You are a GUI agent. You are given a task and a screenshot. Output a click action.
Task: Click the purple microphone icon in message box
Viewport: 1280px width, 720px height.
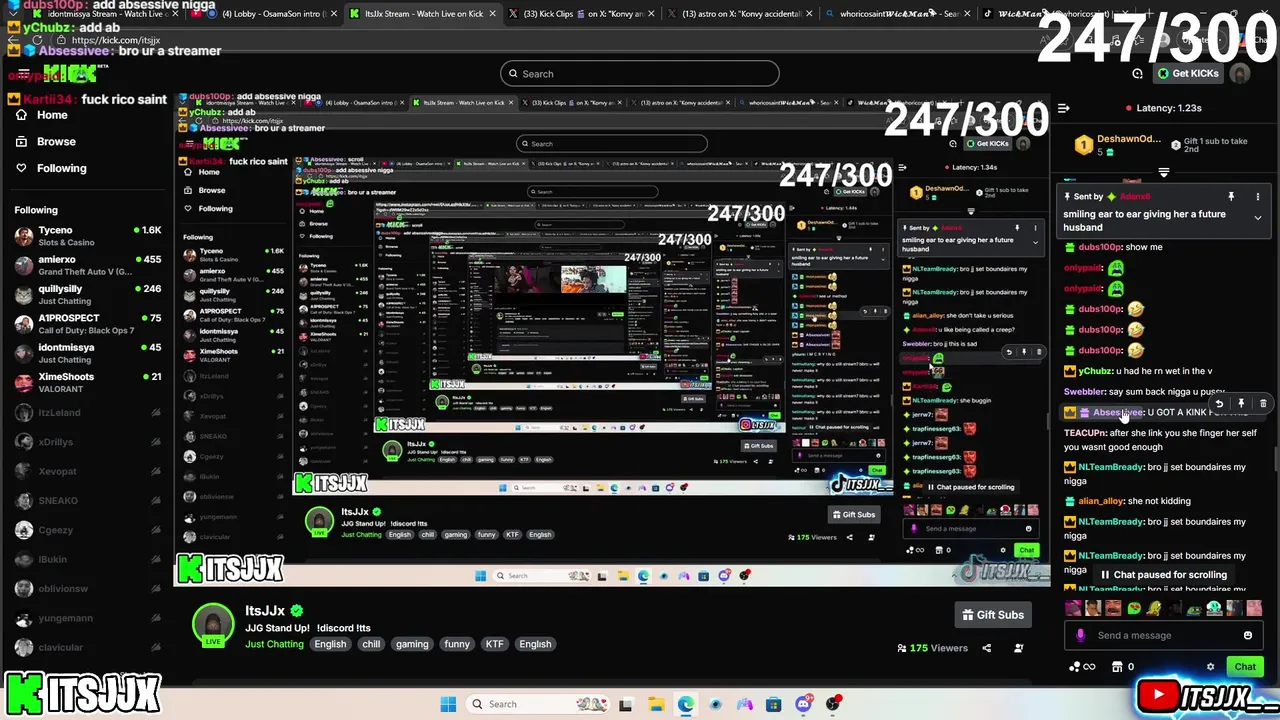click(1080, 636)
